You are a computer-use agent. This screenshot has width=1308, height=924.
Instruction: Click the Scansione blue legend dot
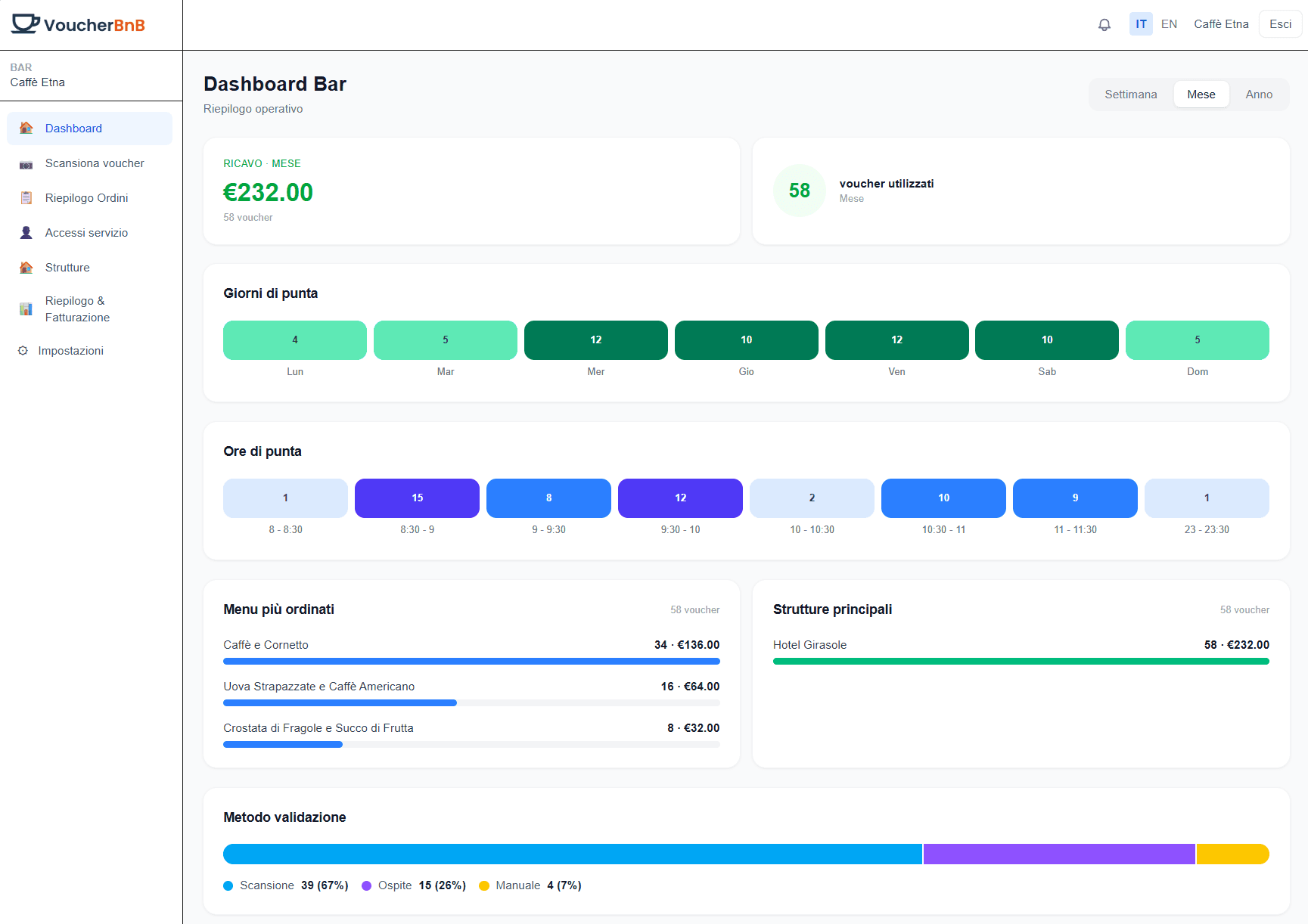click(x=228, y=885)
